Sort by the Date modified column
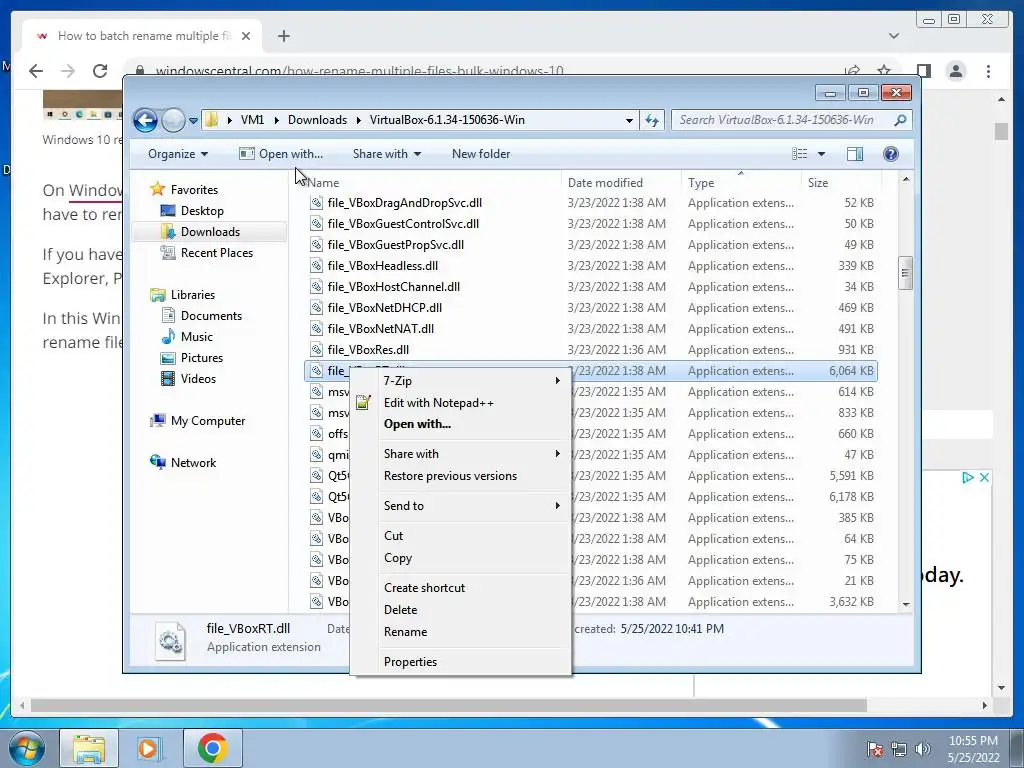The image size is (1024, 768). tap(620, 183)
